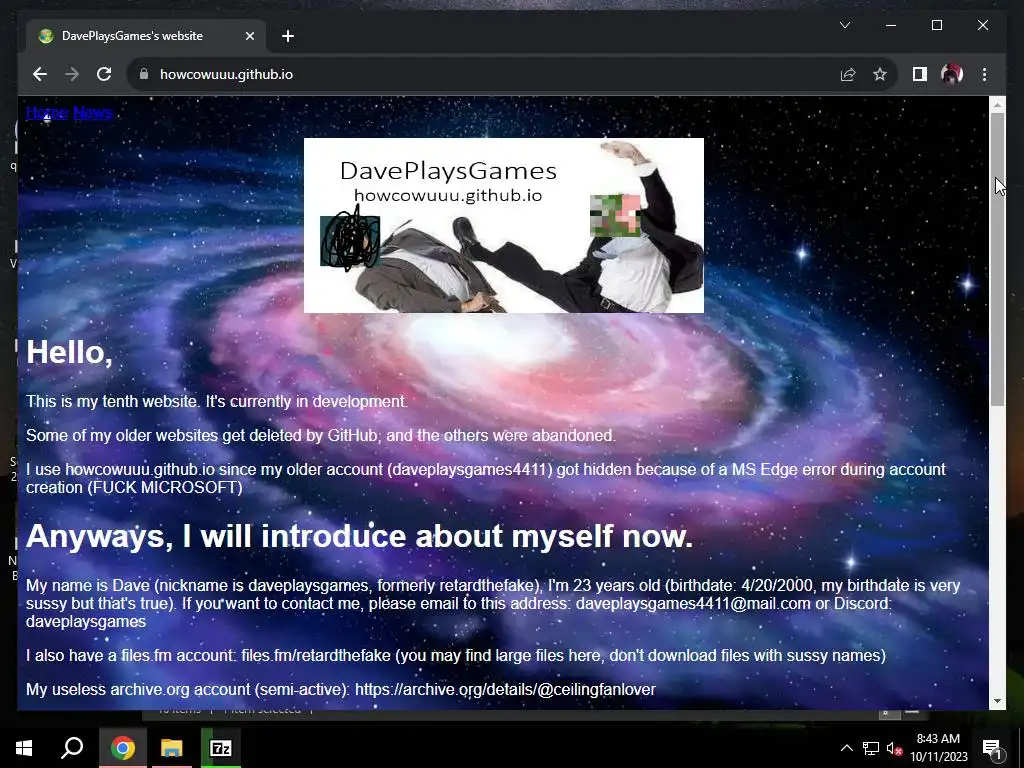Open File Explorer from the taskbar

[172, 748]
